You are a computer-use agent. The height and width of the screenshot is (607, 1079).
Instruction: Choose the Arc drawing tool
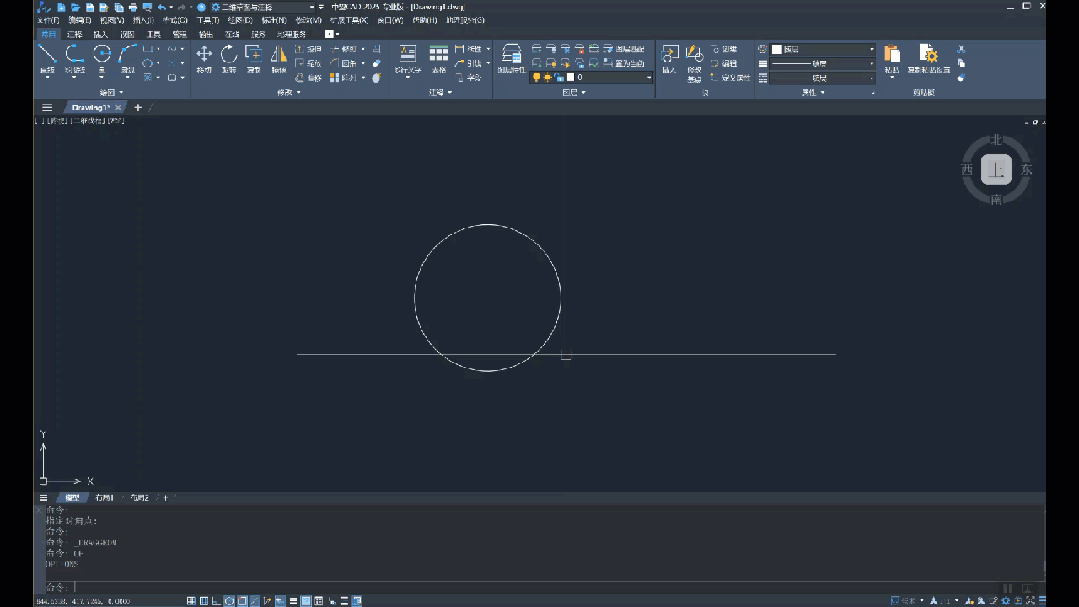click(x=128, y=55)
